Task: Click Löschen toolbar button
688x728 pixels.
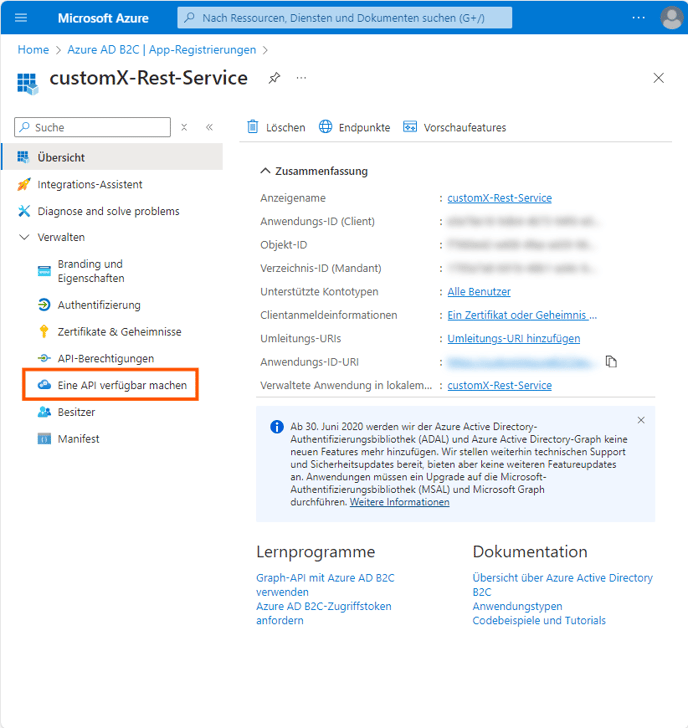Action: click(276, 127)
